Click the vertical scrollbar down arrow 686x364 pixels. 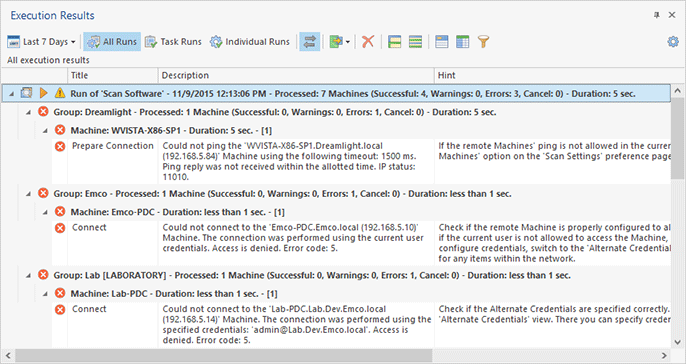pyautogui.click(x=677, y=342)
